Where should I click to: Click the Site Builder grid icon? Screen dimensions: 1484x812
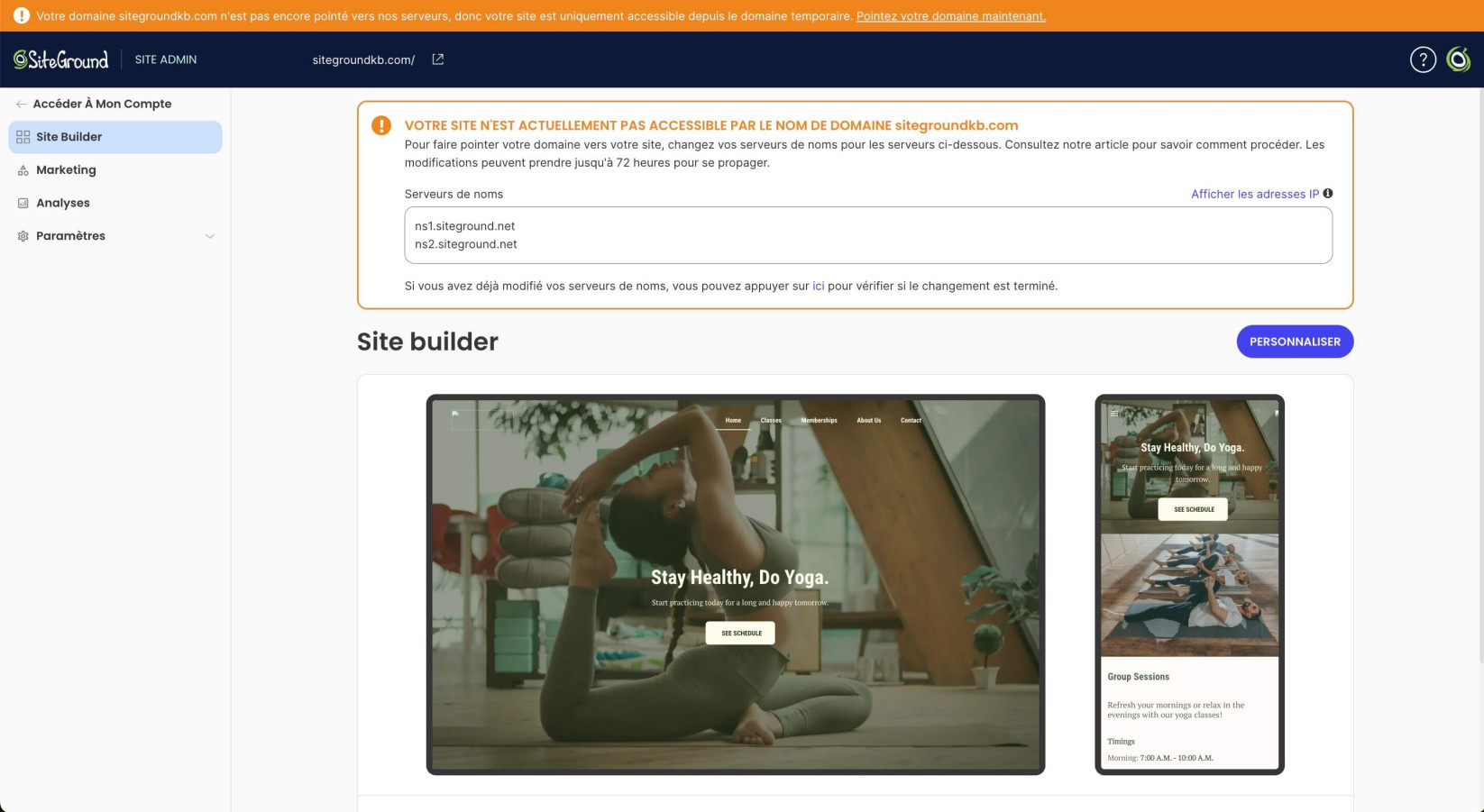23,137
